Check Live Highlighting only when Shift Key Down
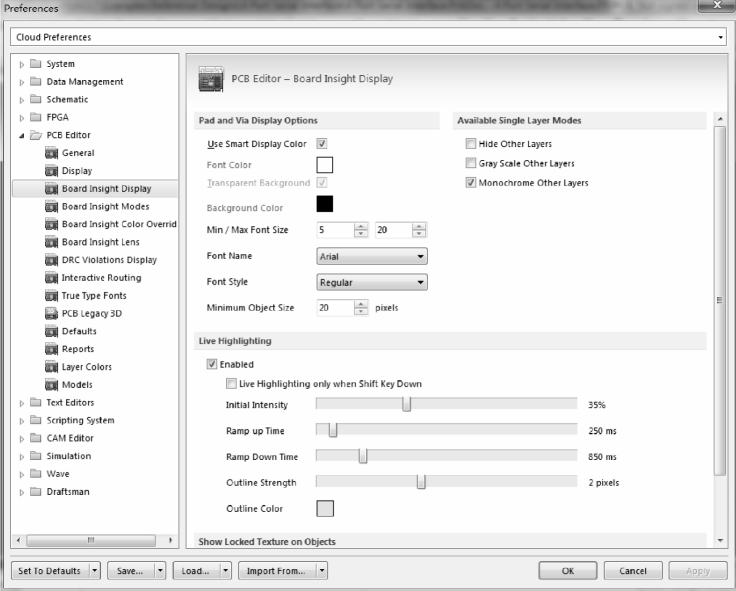 pos(231,384)
